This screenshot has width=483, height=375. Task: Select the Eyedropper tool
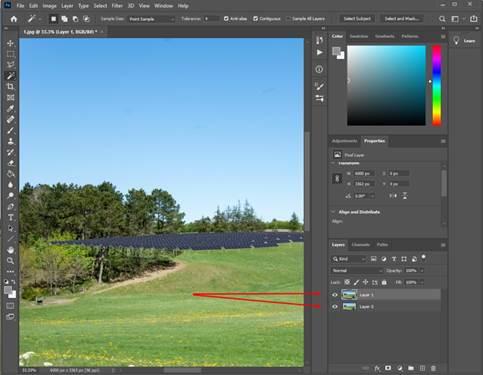[10, 109]
